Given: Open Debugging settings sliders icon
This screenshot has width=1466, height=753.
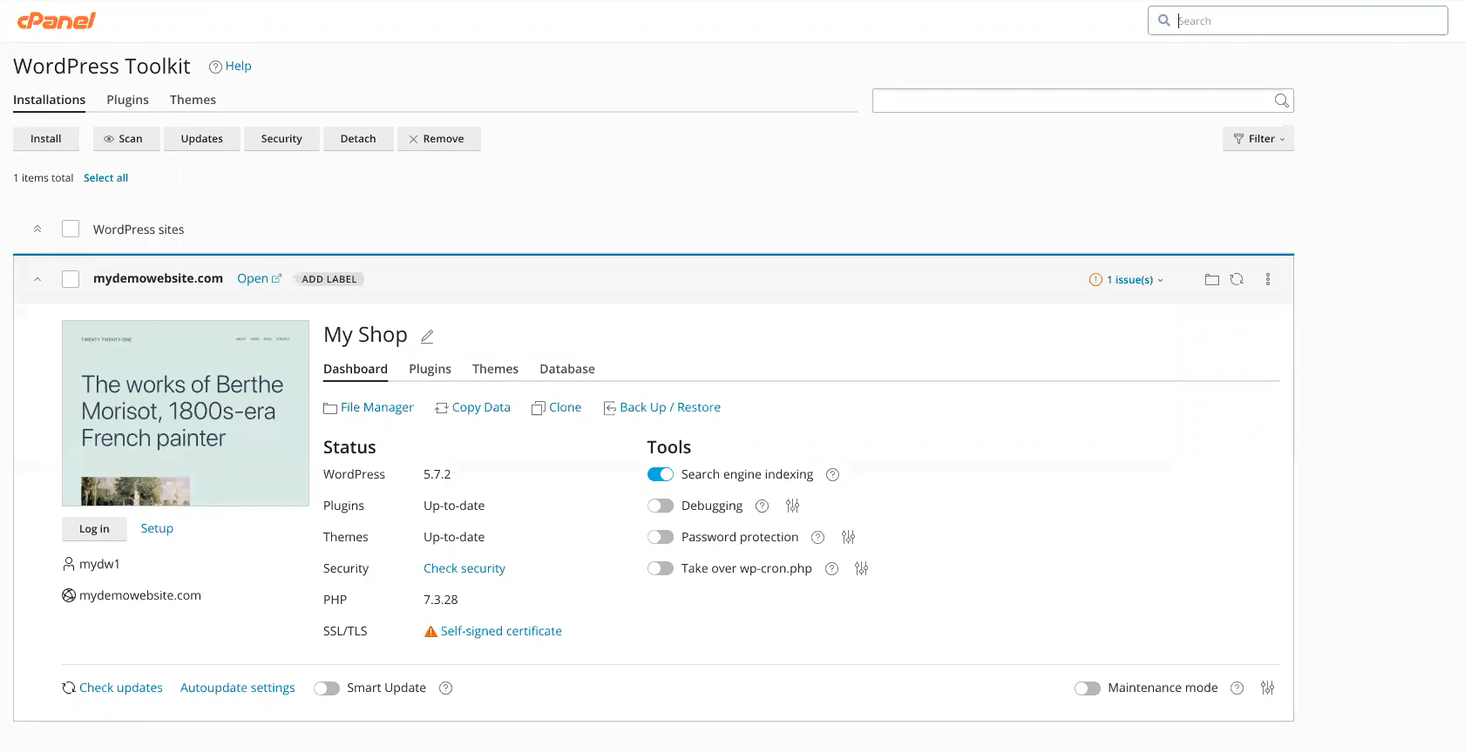Looking at the screenshot, I should pos(793,506).
